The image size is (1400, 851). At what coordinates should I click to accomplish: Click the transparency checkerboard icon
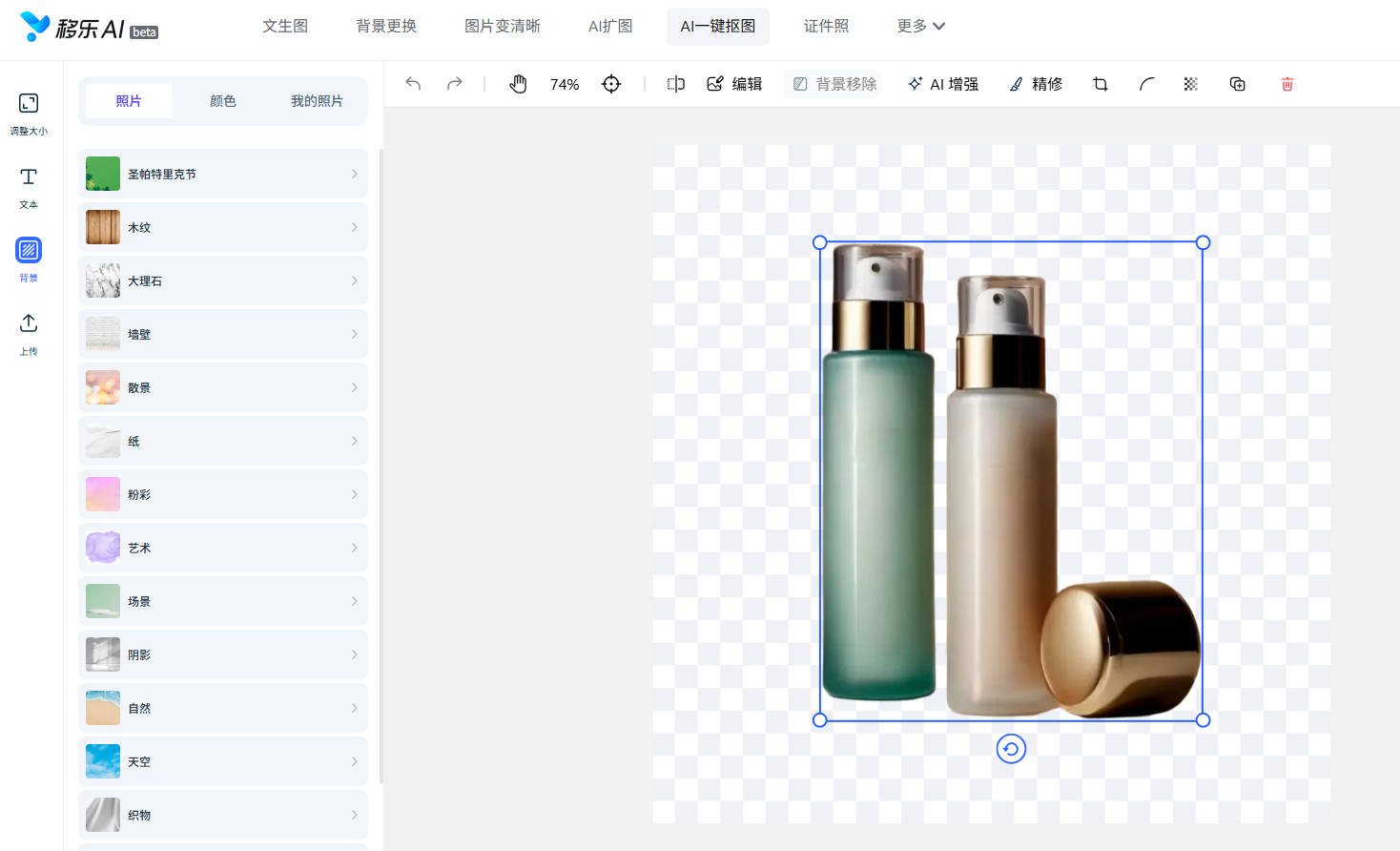pyautogui.click(x=1191, y=84)
